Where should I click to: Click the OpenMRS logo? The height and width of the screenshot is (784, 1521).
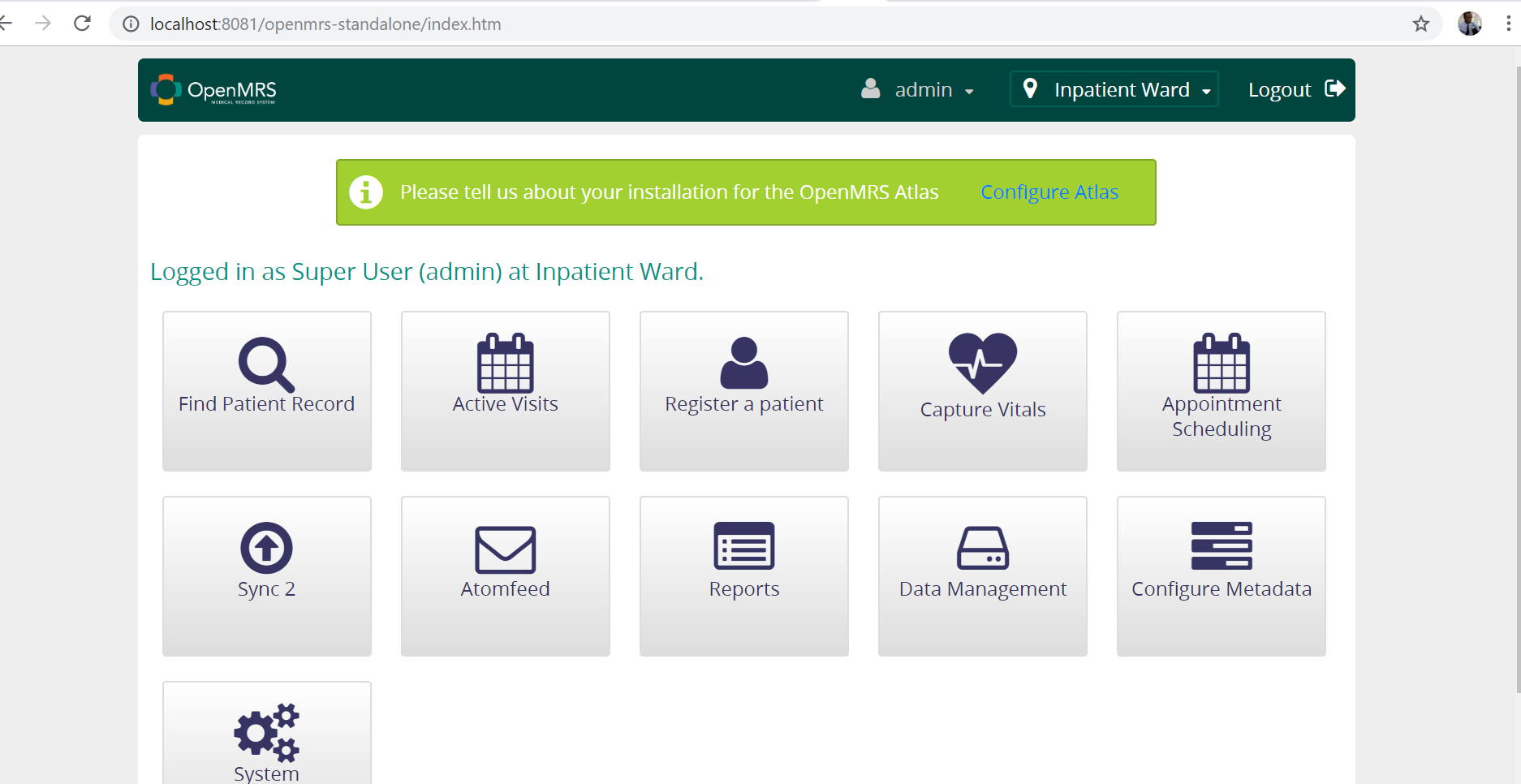coord(214,90)
